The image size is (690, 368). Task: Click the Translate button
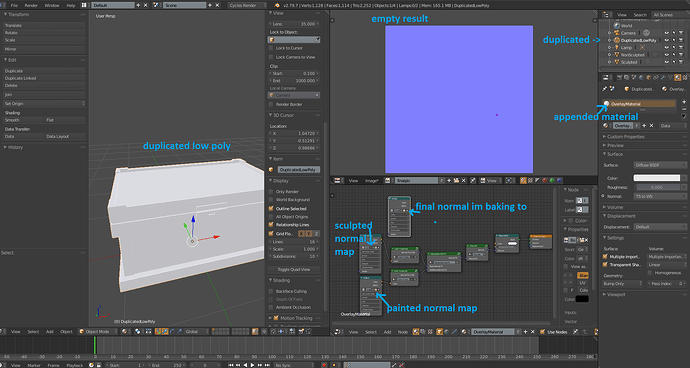pos(44,26)
